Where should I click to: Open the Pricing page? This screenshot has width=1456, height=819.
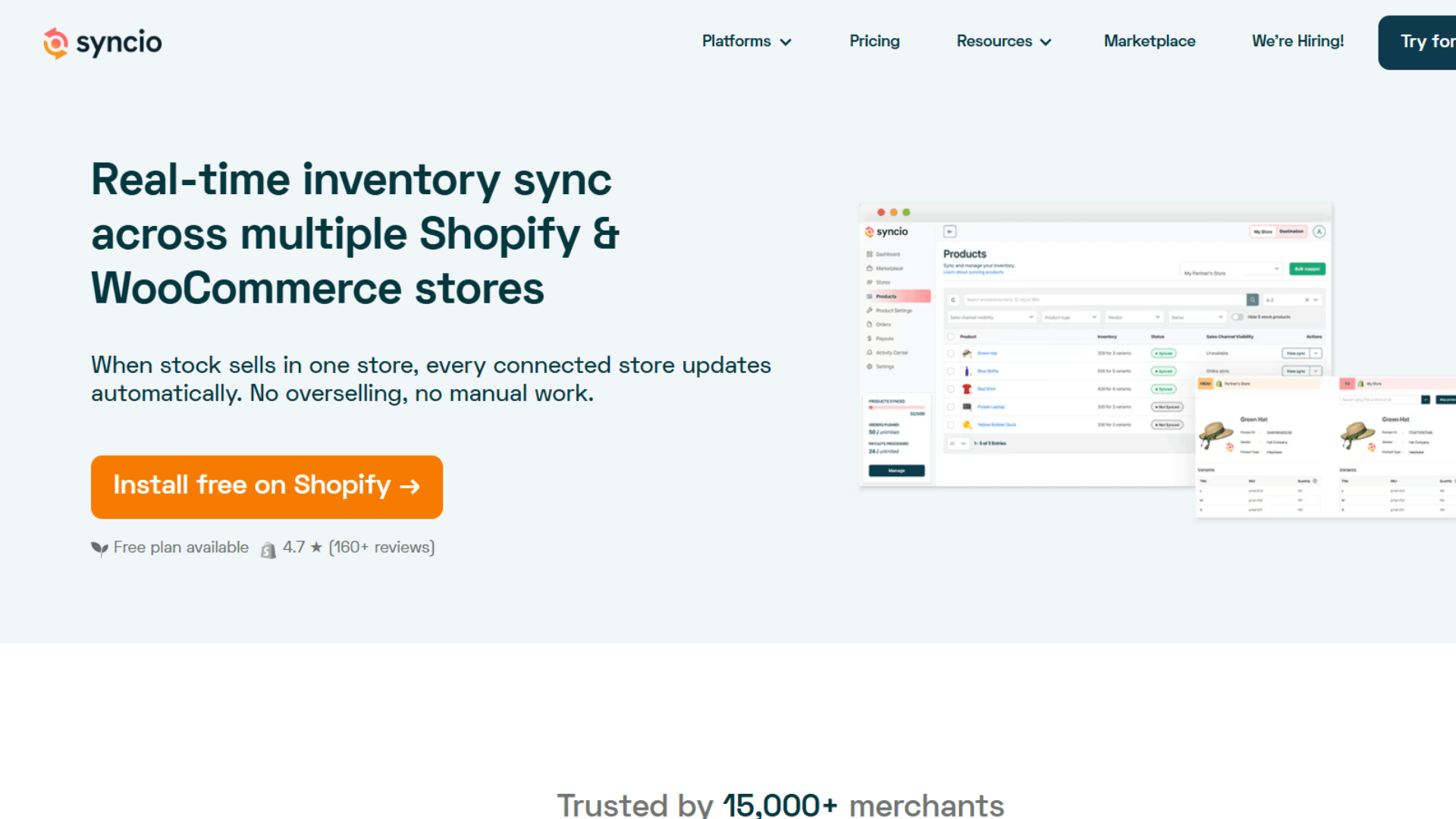click(874, 41)
